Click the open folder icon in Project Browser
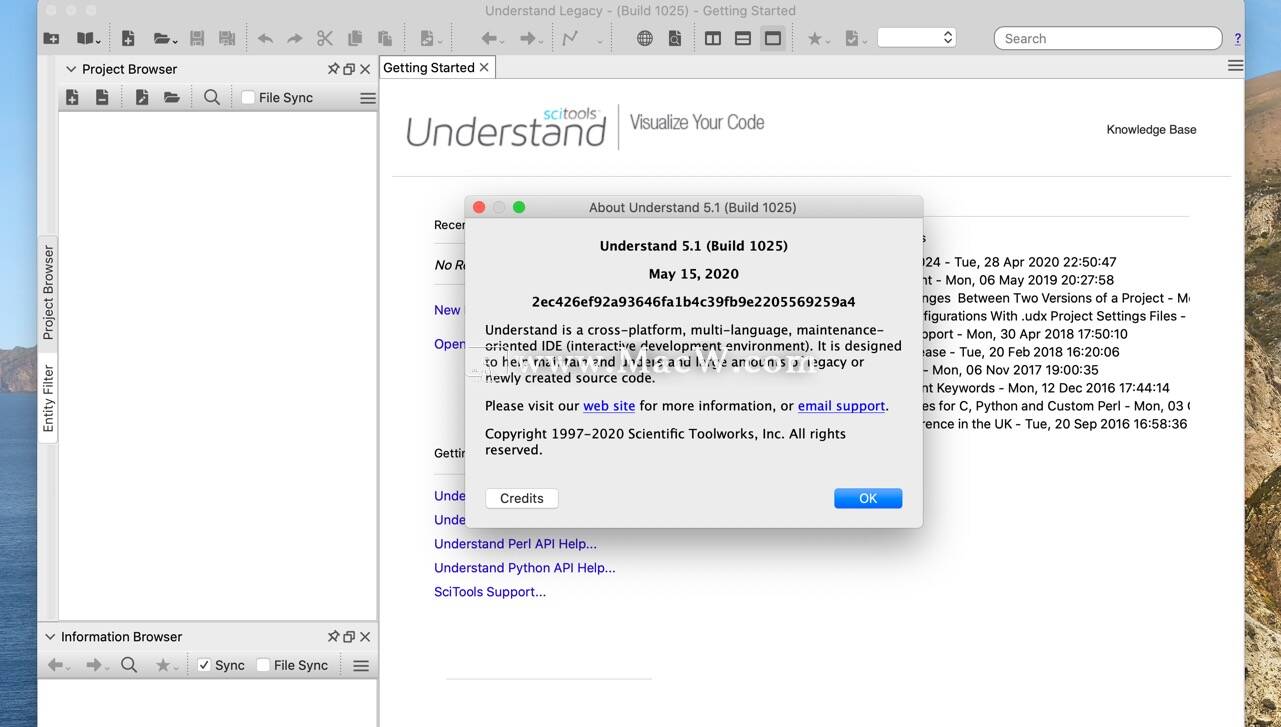The width and height of the screenshot is (1281, 727). (172, 97)
